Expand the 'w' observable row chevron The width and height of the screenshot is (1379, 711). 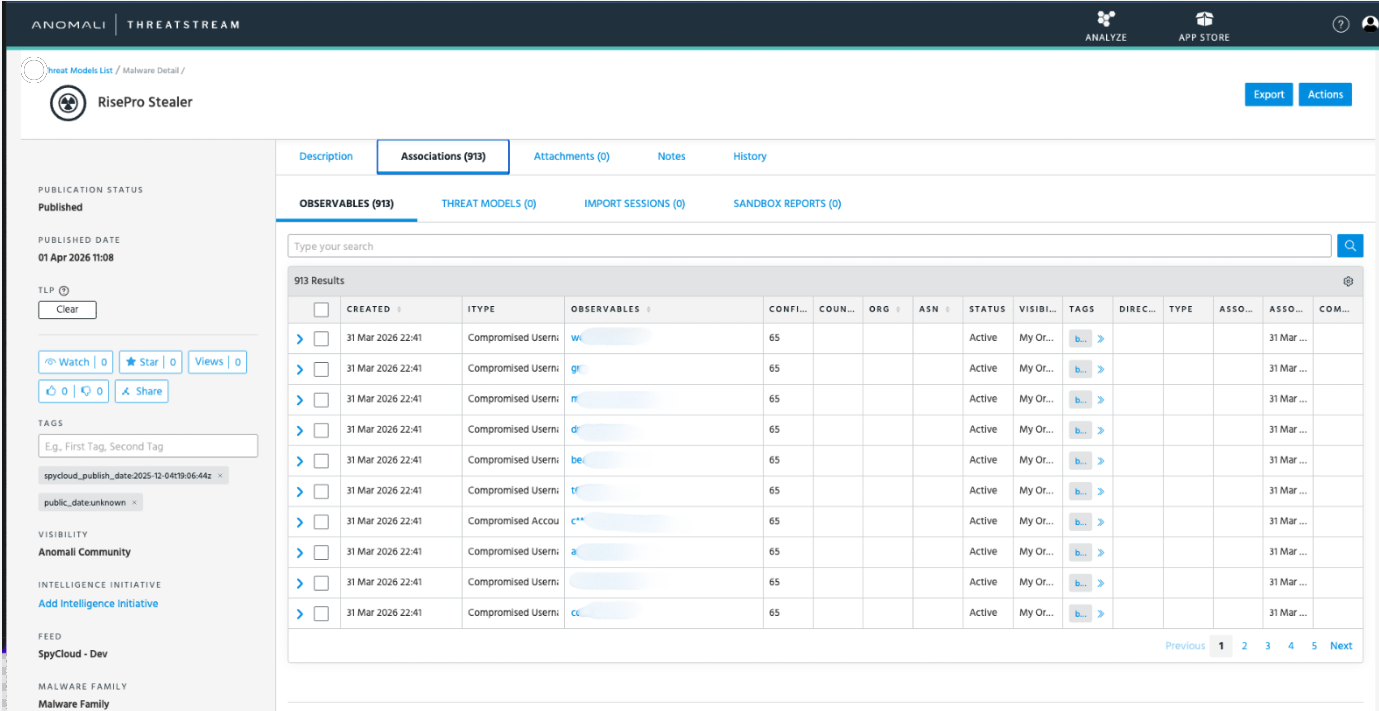click(x=299, y=339)
